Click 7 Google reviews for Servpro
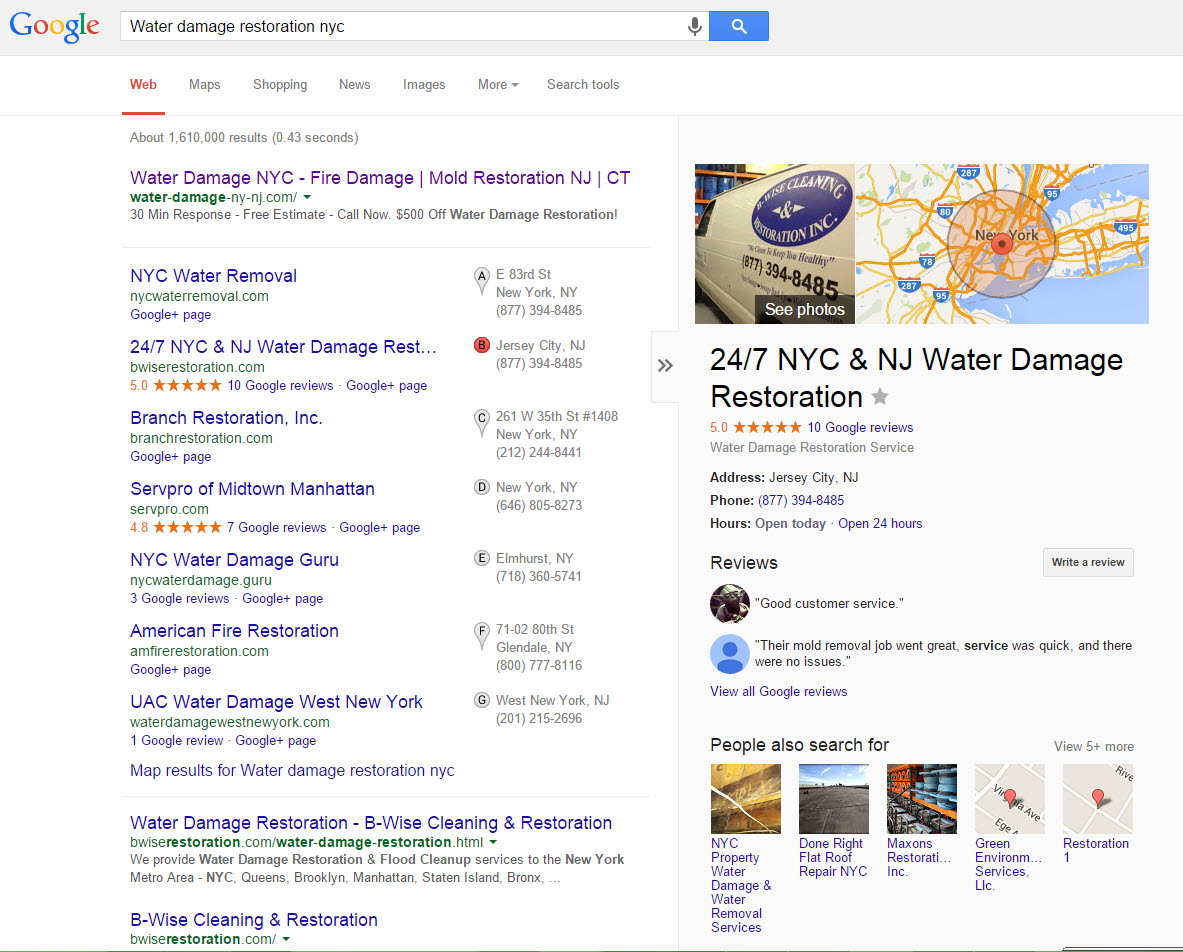The image size is (1183, 952). click(x=277, y=527)
